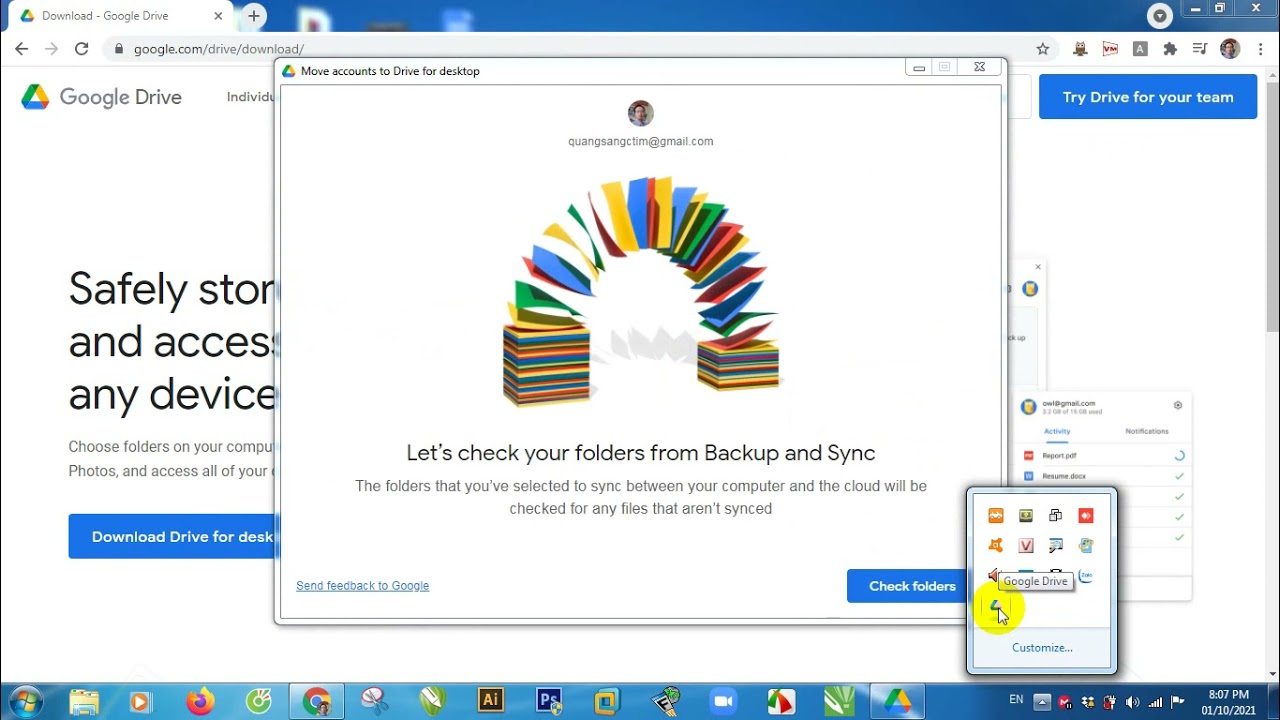Viewport: 1280px width, 720px height.
Task: Click the tab search dropdown arrow
Action: [x=1159, y=16]
